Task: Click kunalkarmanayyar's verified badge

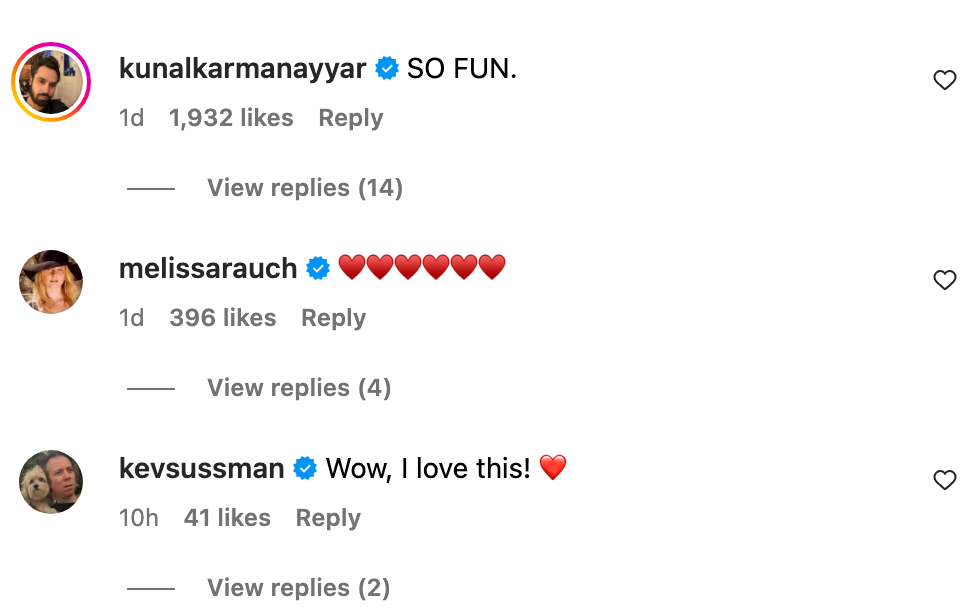Action: click(x=385, y=68)
